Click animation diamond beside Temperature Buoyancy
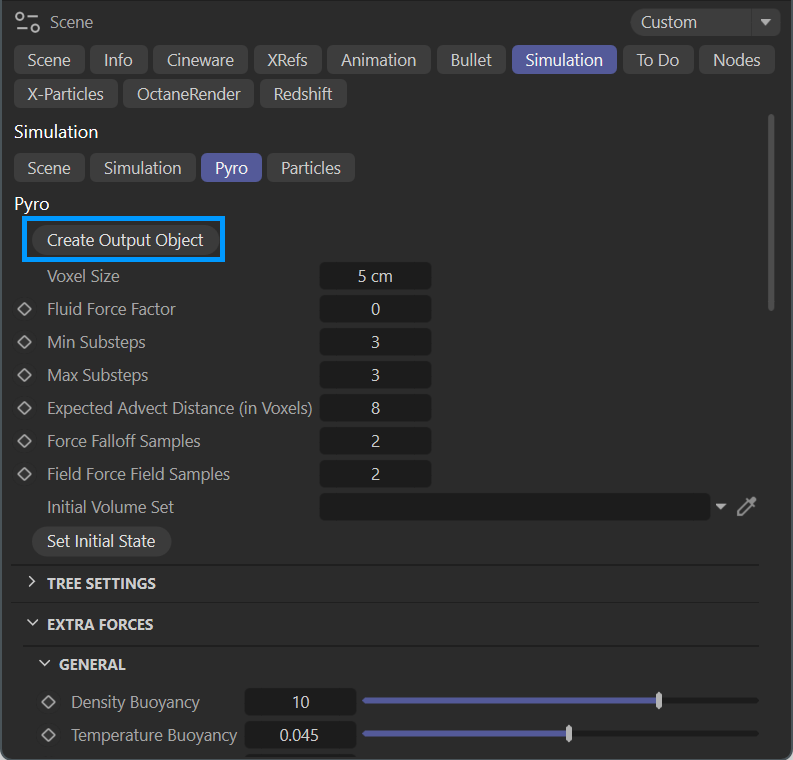Screen dimensions: 793x760 48,735
